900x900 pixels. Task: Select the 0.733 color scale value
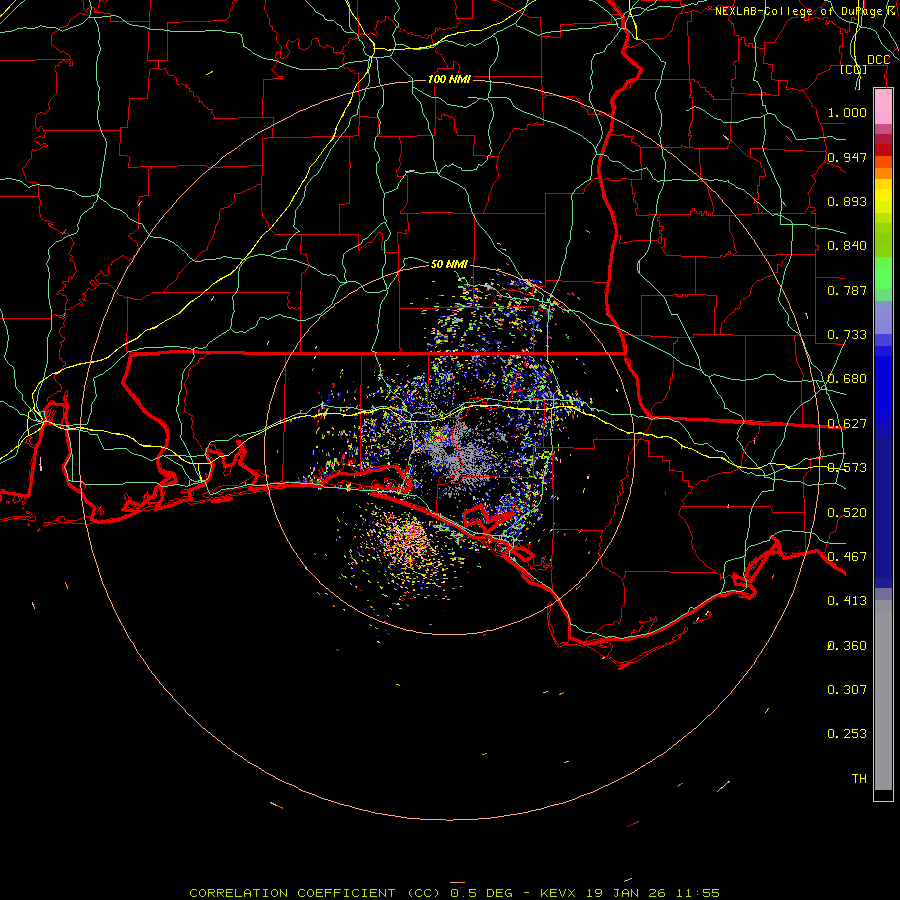[x=847, y=335]
